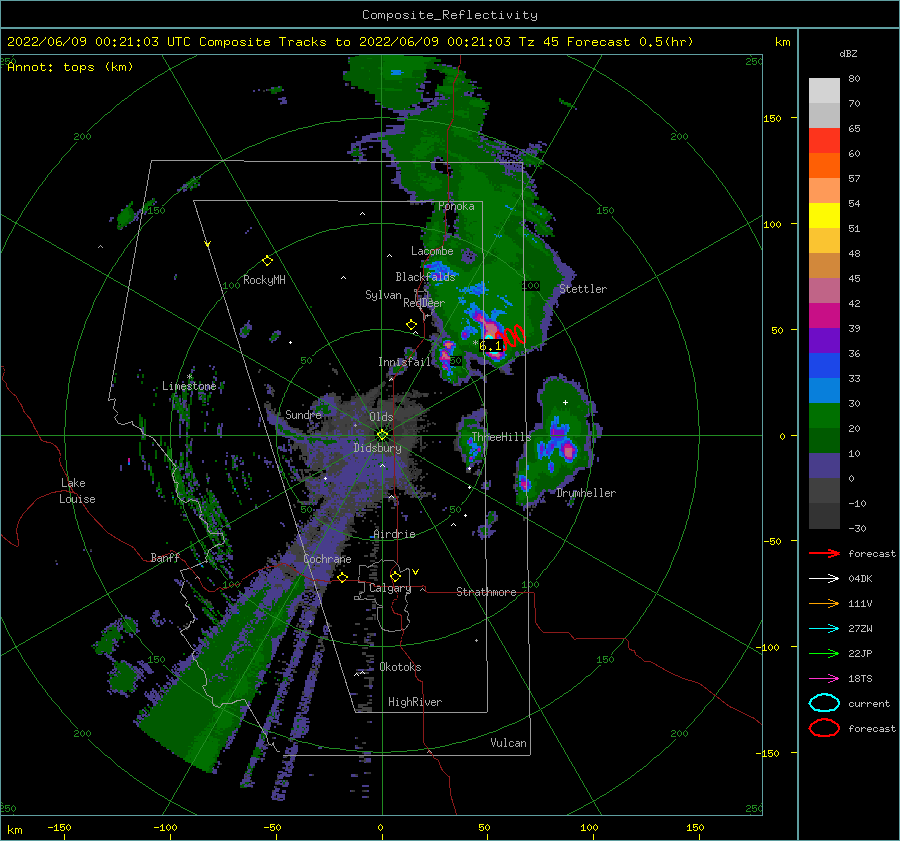Select the blue 33-36 dBZ color swatch

tap(824, 366)
